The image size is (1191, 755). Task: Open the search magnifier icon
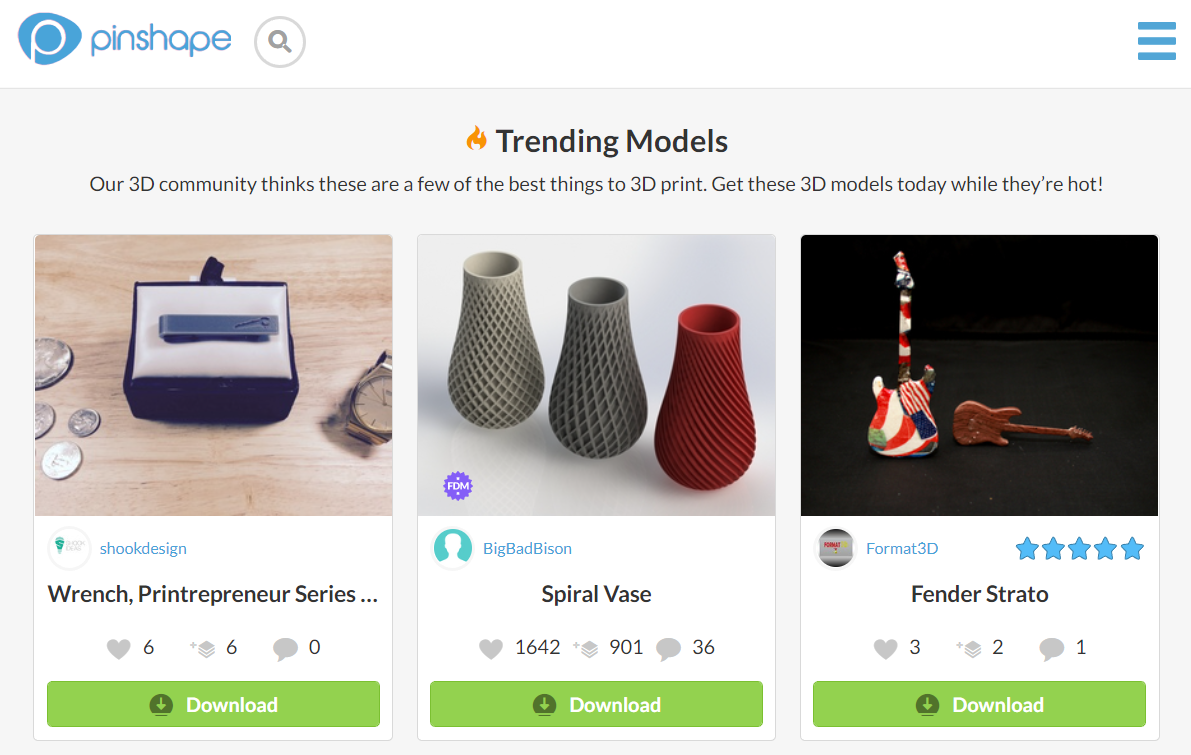[x=280, y=42]
